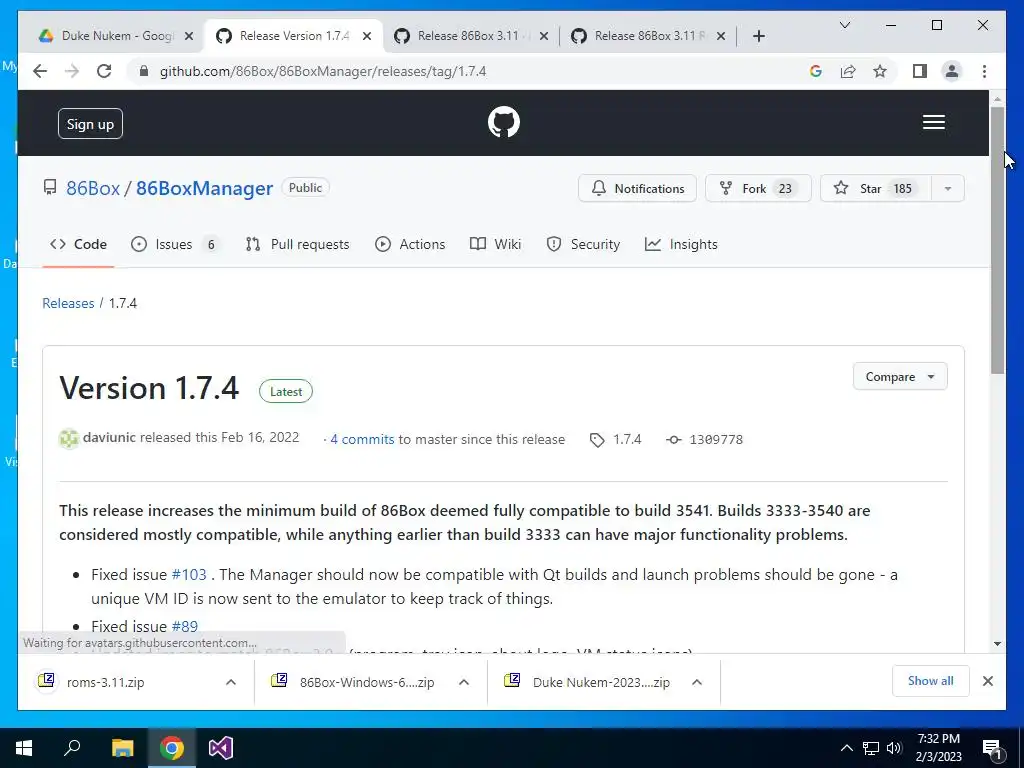Close the Duke Nukem Google Drive tab

(x=189, y=36)
